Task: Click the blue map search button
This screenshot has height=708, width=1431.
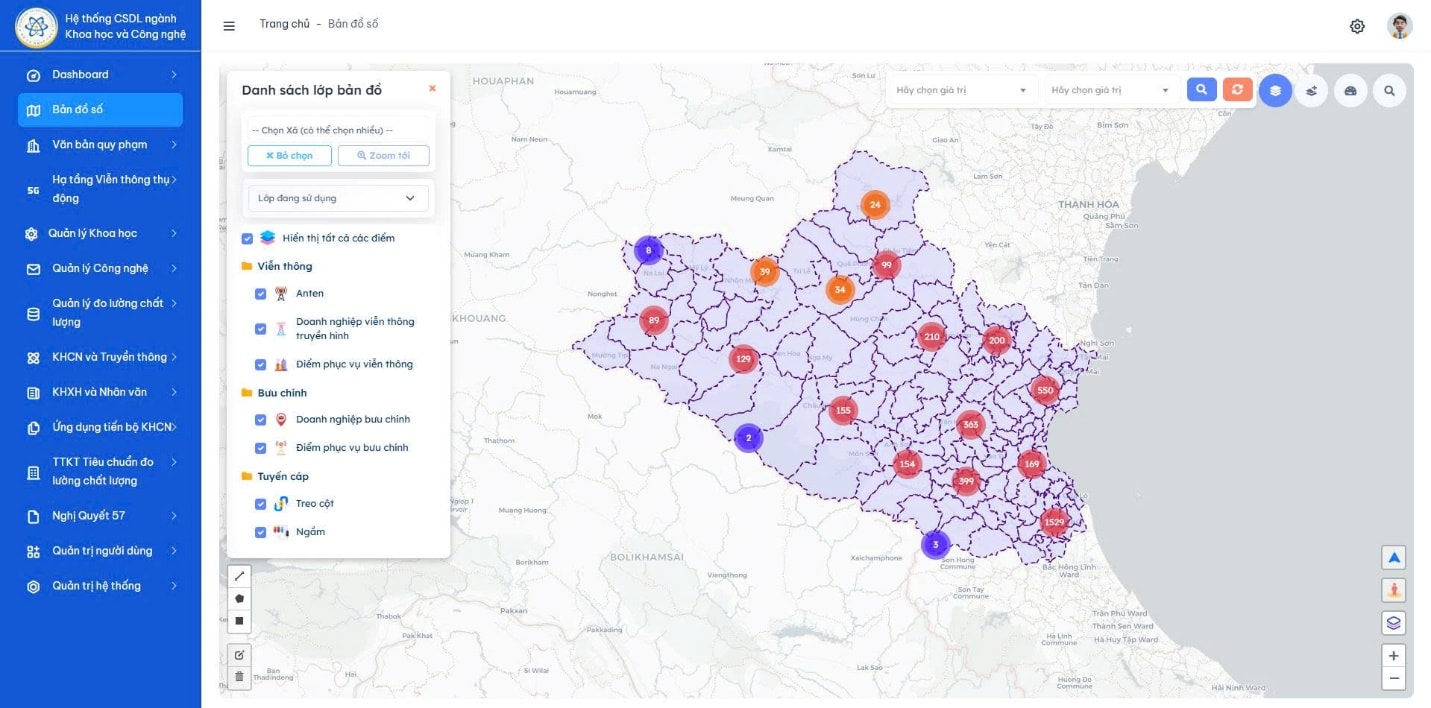Action: 1201,90
